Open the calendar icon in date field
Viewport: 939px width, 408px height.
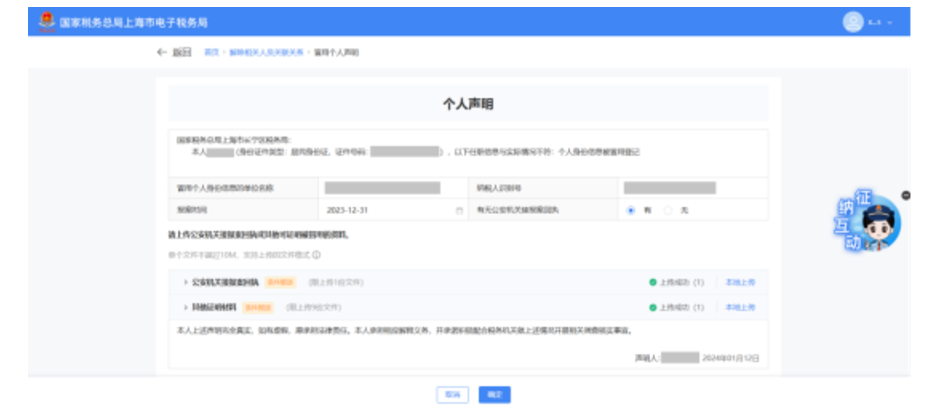click(x=459, y=211)
